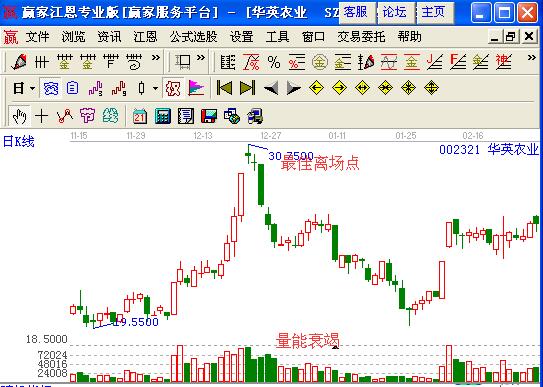
Task: Open the 资讯 menu
Action: pyautogui.click(x=109, y=36)
